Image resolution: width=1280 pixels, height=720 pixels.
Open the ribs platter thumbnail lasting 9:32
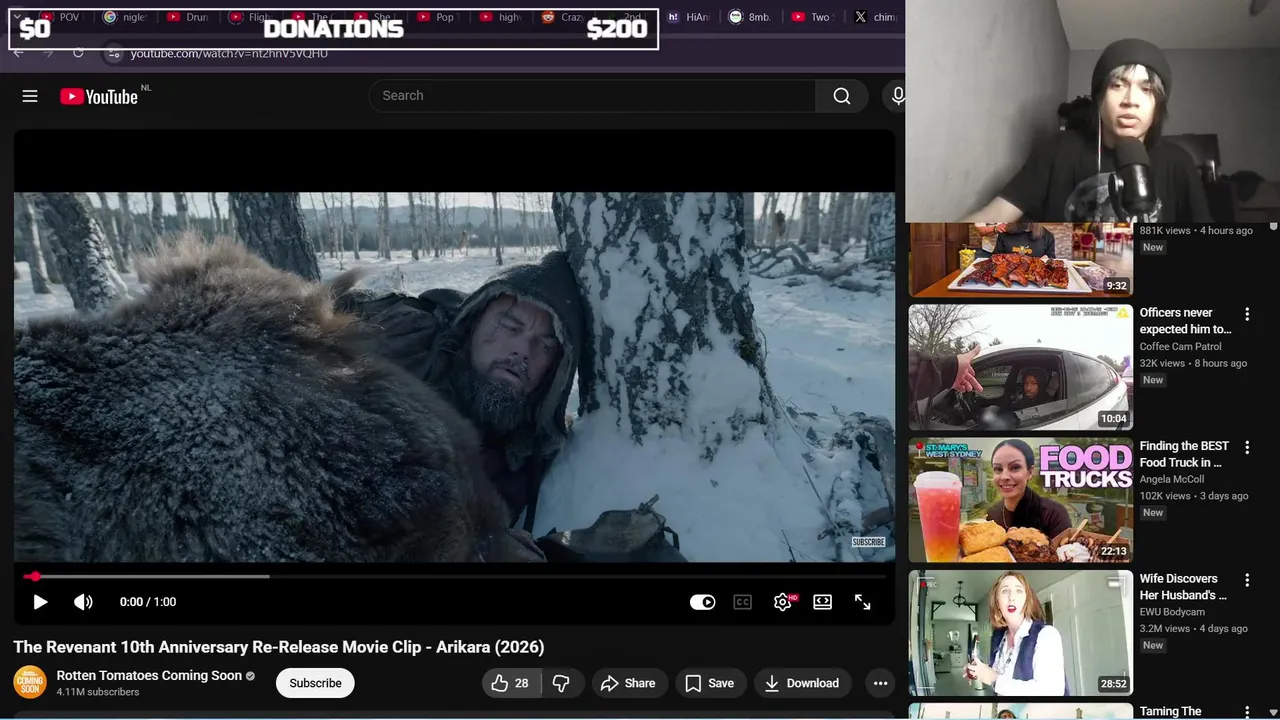pyautogui.click(x=1021, y=260)
